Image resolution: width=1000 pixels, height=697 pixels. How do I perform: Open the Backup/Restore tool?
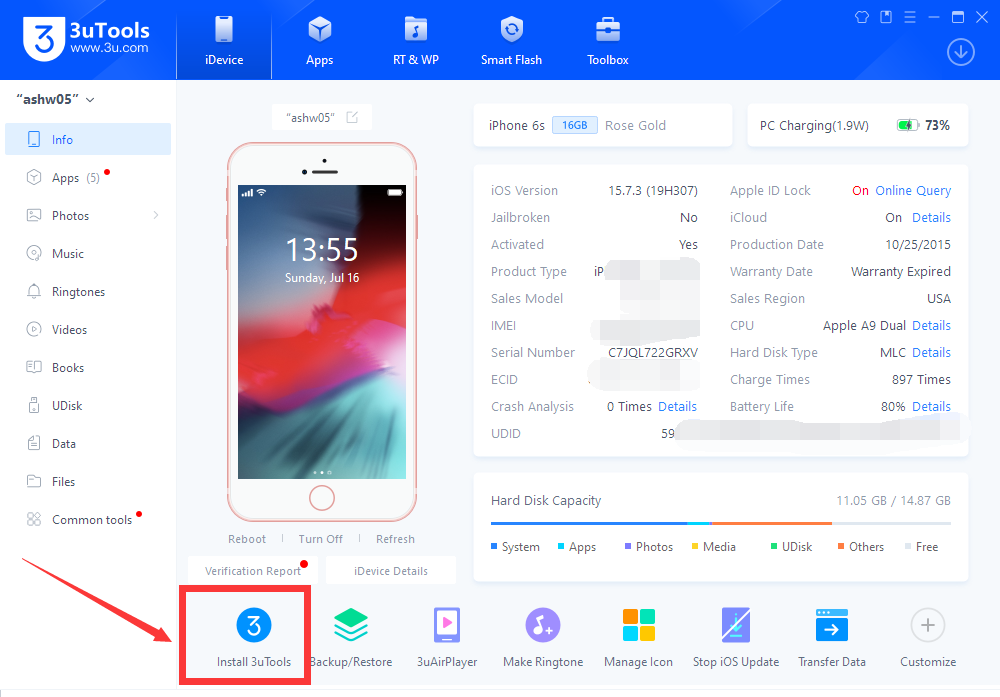[351, 636]
